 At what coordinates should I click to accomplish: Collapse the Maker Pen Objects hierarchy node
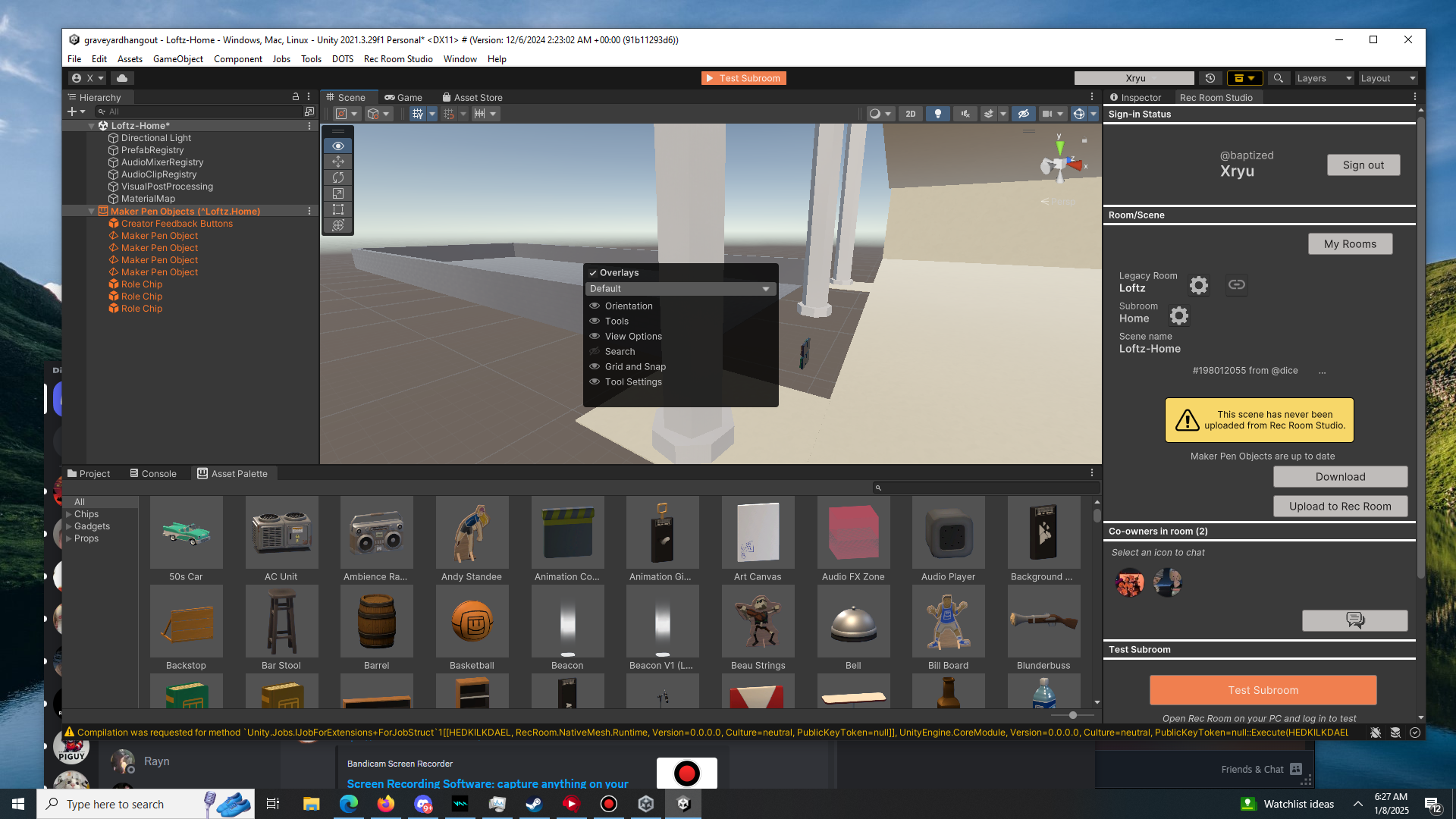pos(92,212)
